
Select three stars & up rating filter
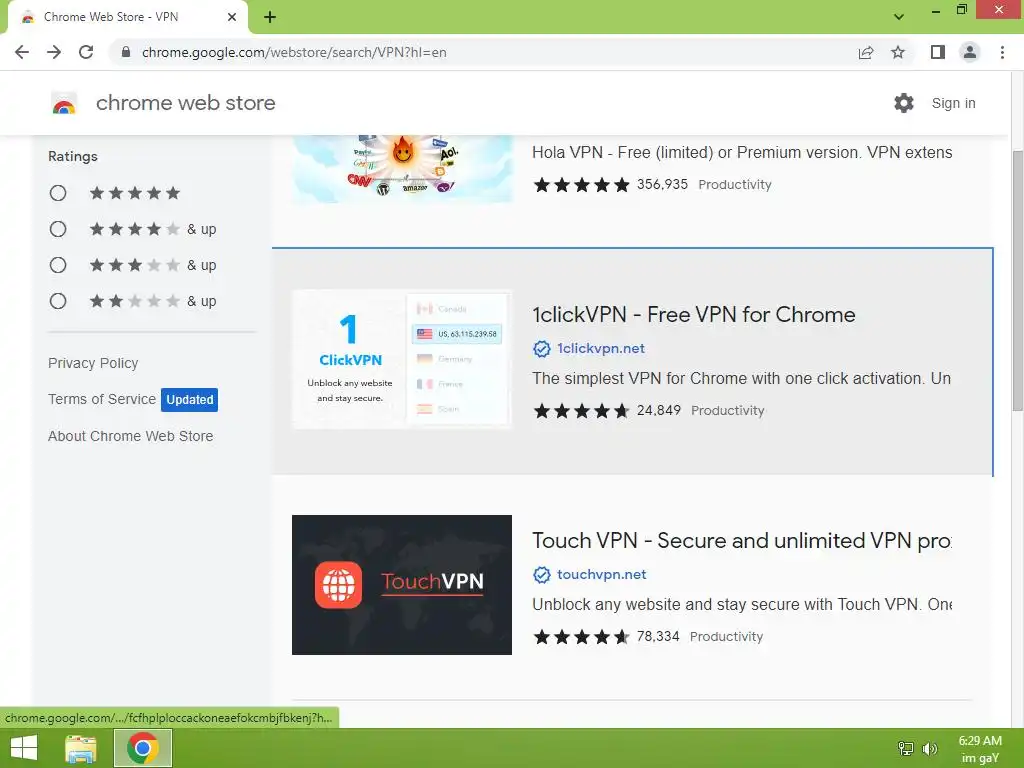pyautogui.click(x=57, y=265)
